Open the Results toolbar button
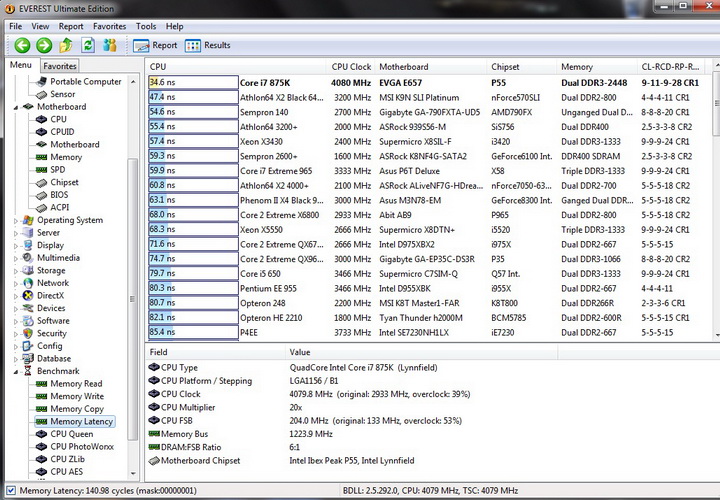 pyautogui.click(x=208, y=45)
